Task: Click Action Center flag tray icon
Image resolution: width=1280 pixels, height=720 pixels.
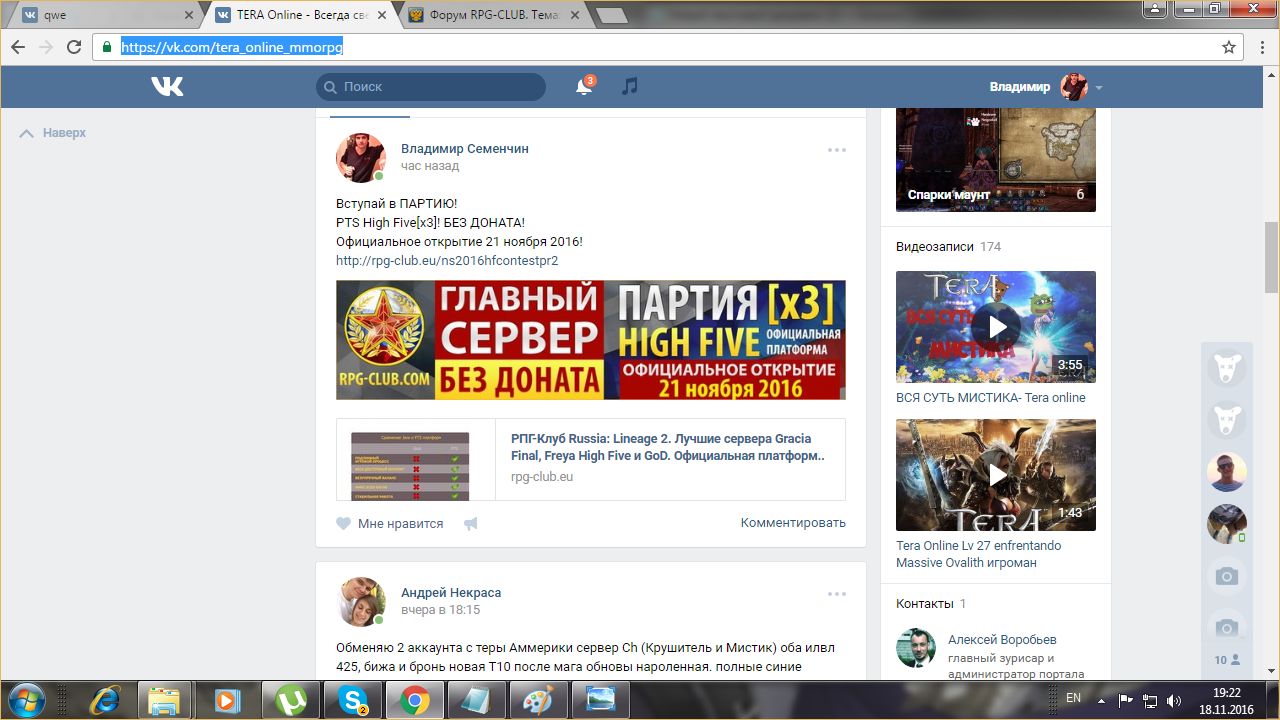Action: [x=1125, y=701]
